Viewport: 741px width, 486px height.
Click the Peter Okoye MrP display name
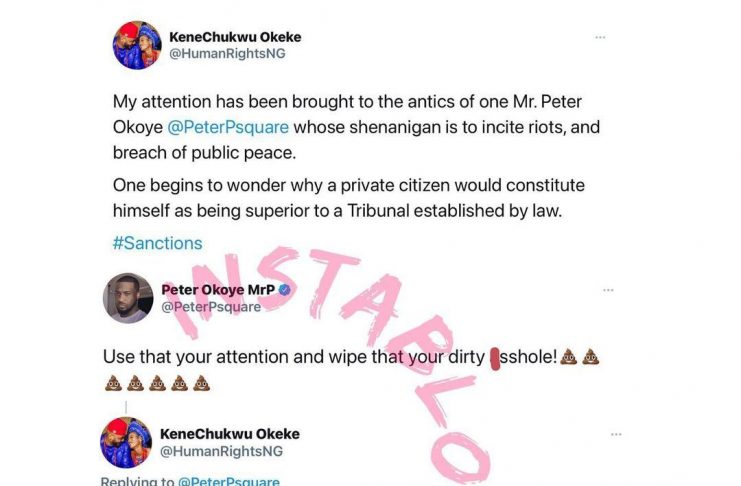pos(218,289)
